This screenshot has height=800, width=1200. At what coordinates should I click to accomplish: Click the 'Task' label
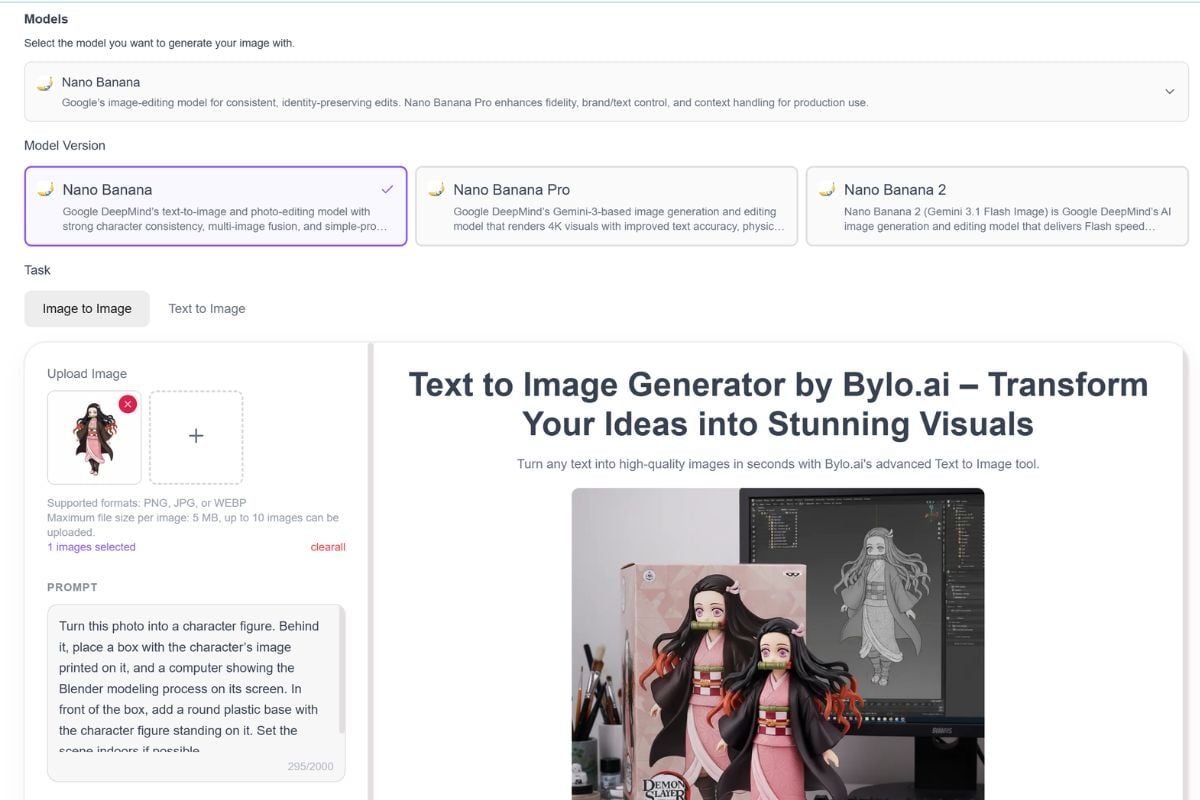coord(37,270)
